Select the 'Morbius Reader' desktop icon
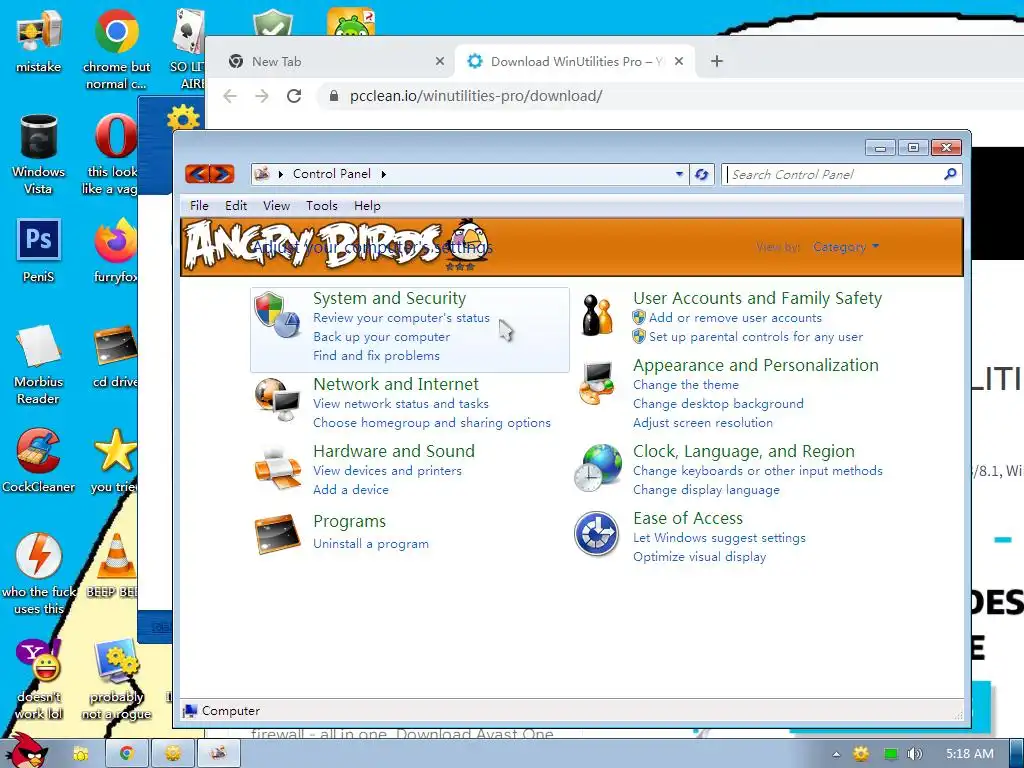This screenshot has height=768, width=1024. coord(39,364)
